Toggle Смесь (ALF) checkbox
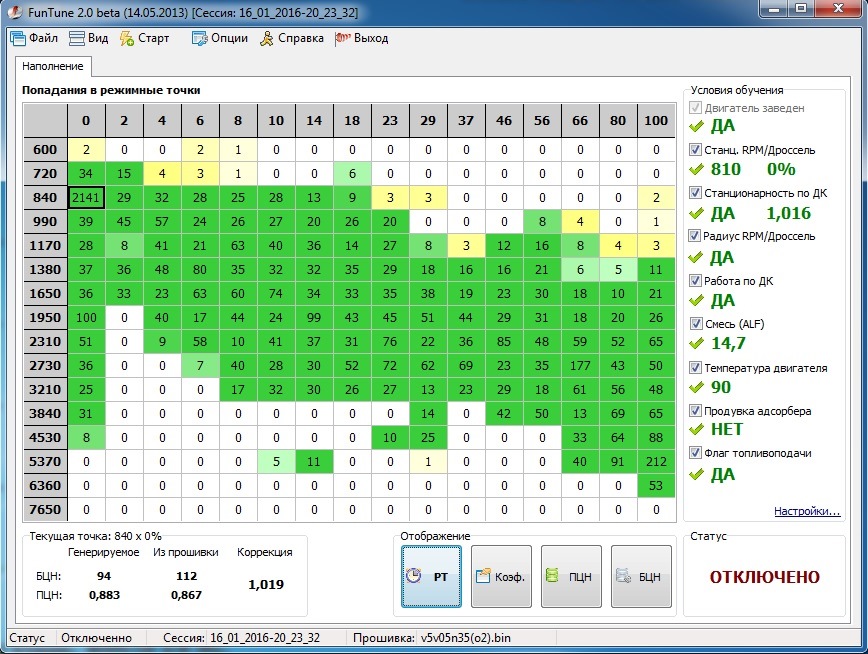 coord(695,323)
